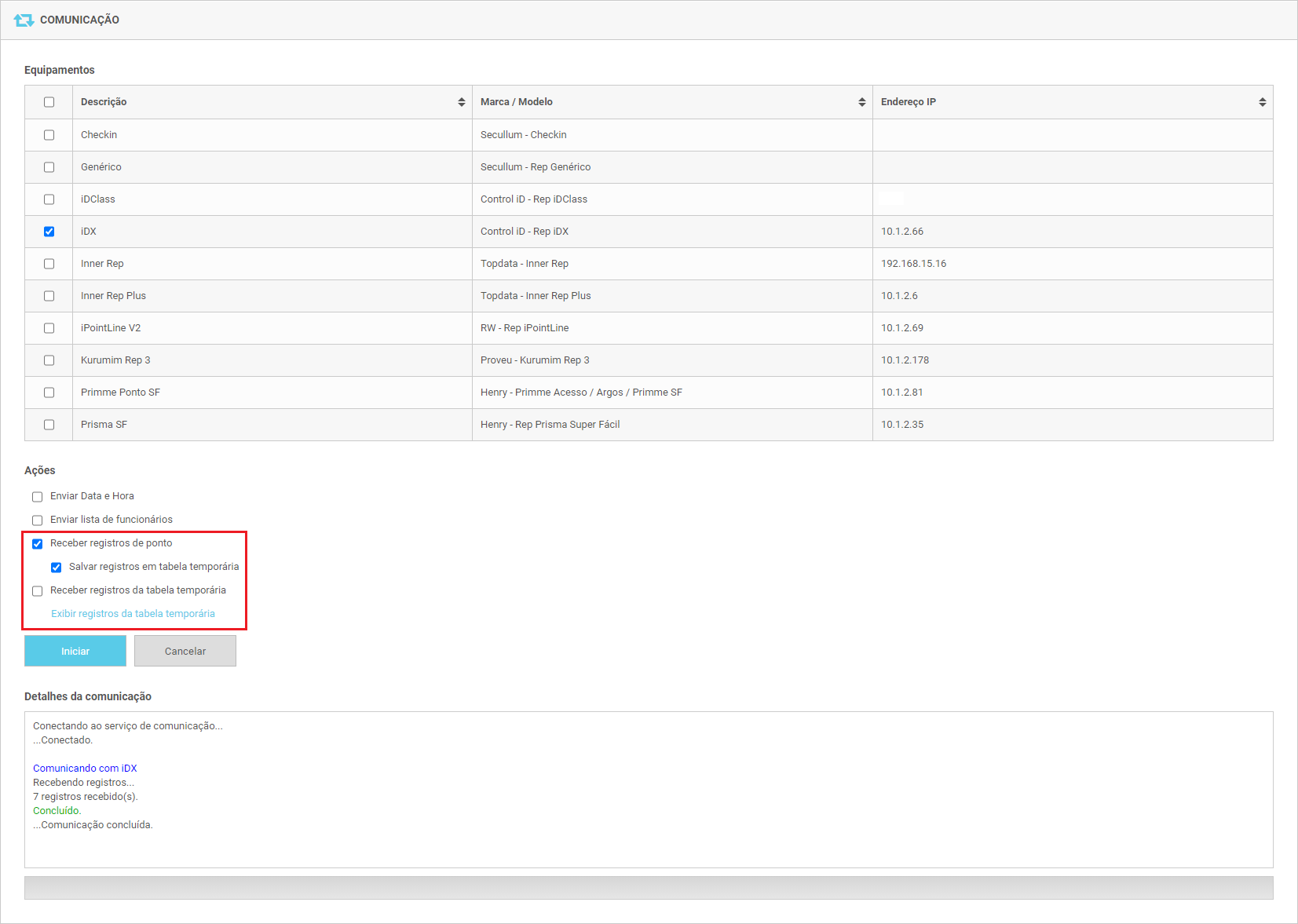Click IP address 192.168.15.16
1298x924 pixels.
[x=913, y=264]
